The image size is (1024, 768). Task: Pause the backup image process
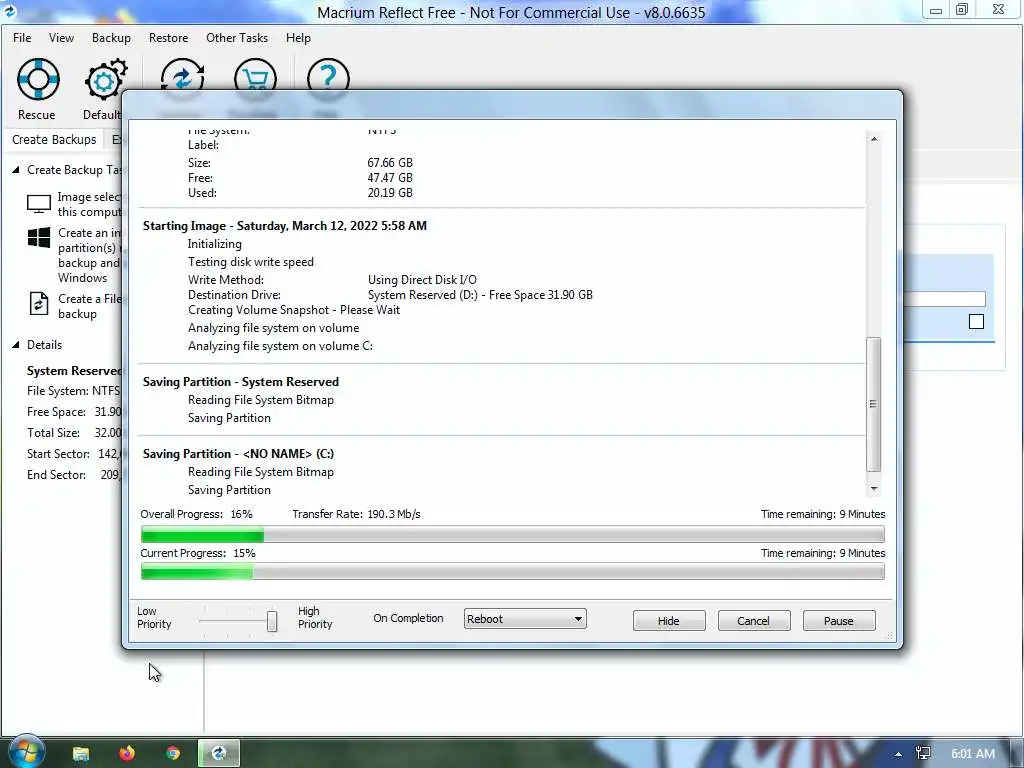pos(839,620)
